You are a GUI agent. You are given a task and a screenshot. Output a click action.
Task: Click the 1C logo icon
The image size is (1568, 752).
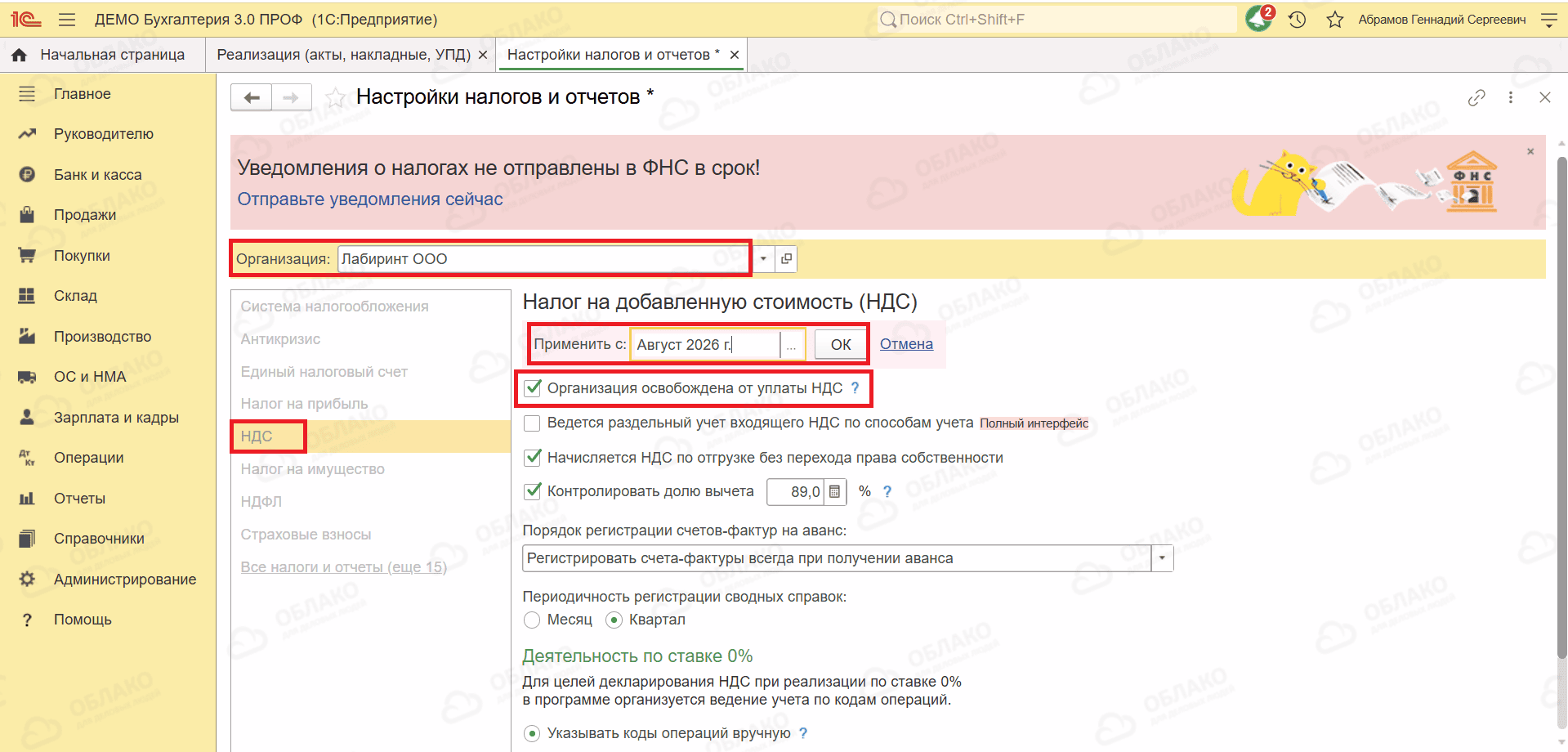coord(25,20)
